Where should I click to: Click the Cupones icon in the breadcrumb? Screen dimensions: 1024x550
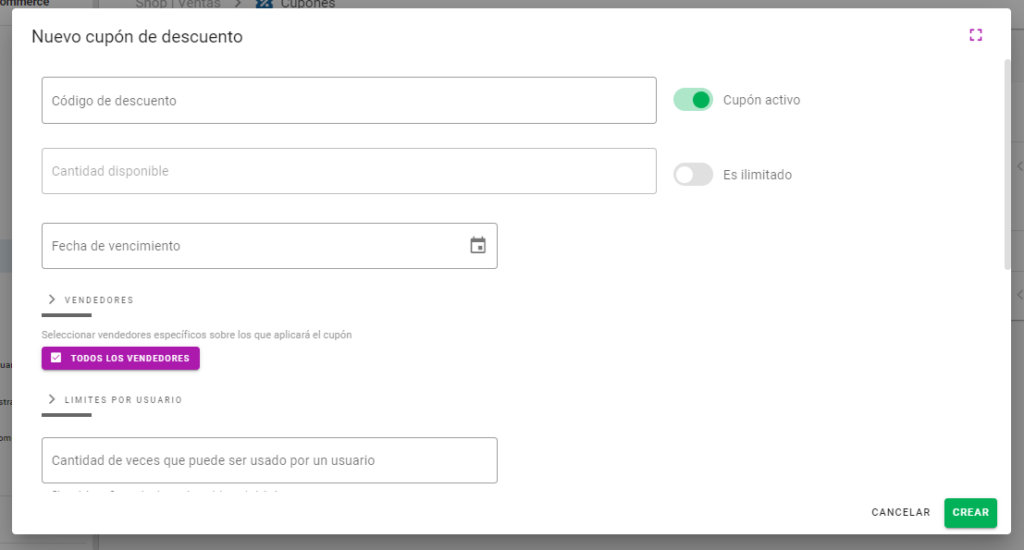[x=264, y=4]
